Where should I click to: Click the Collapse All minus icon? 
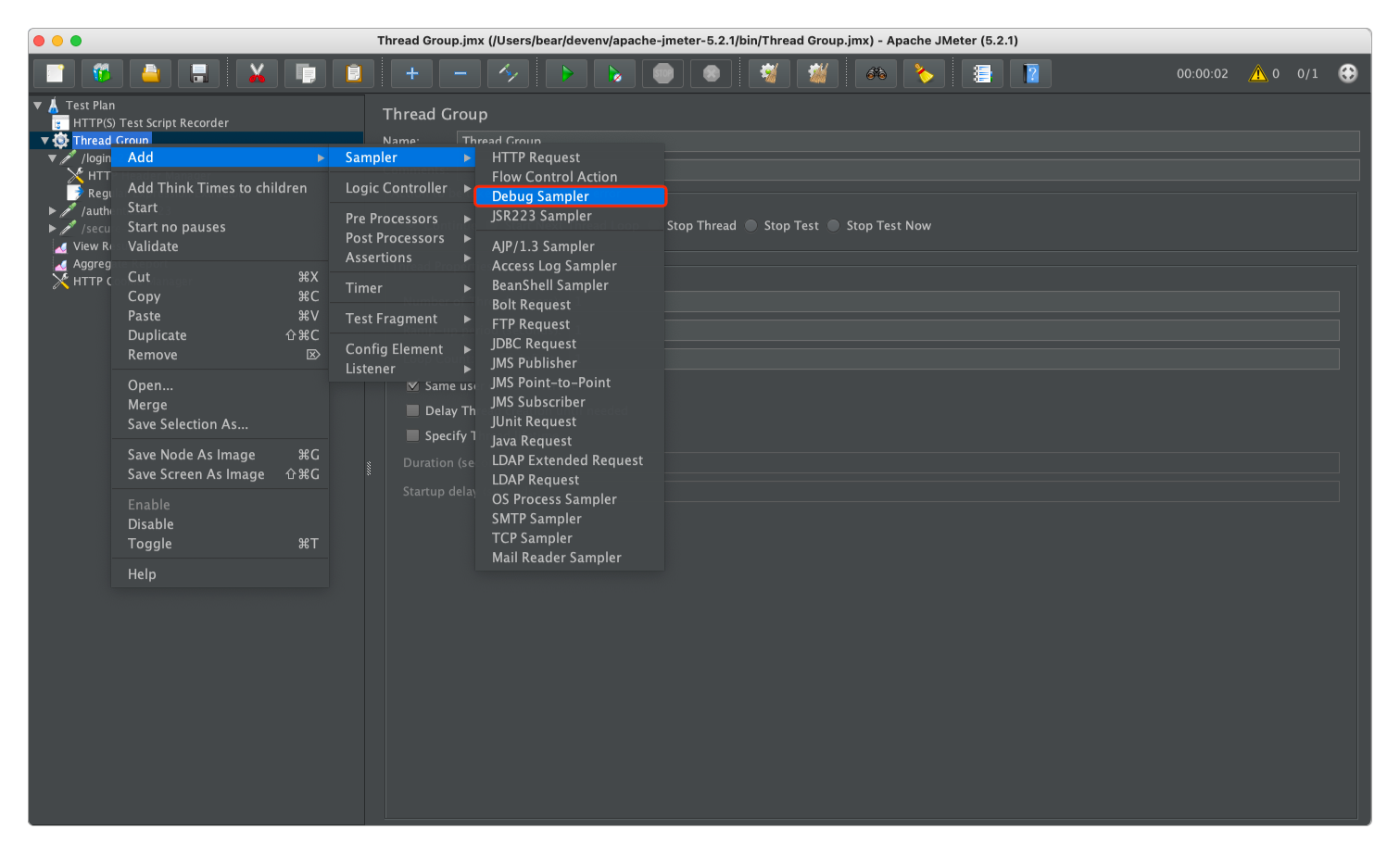[x=460, y=73]
